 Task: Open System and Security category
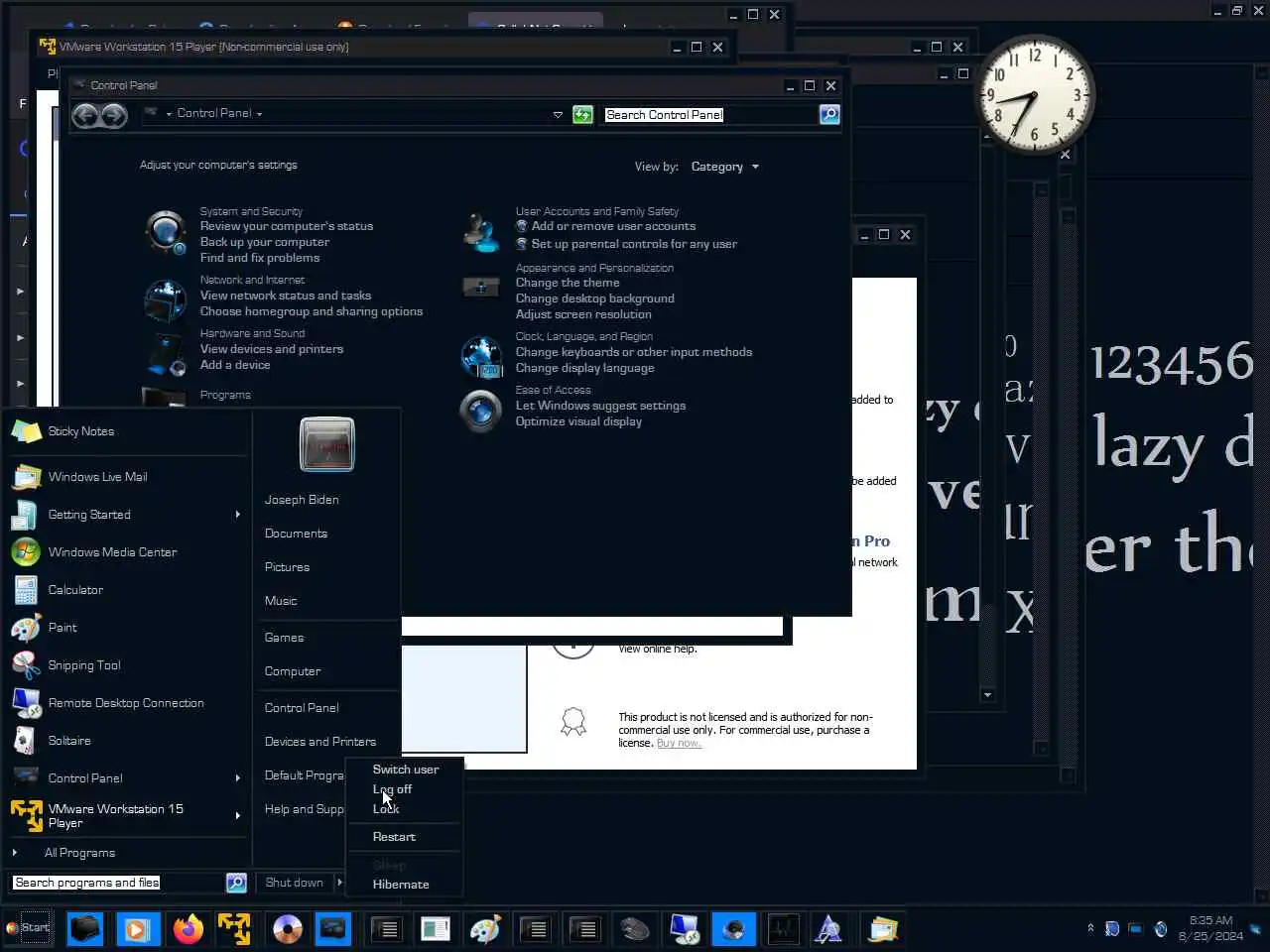(x=251, y=211)
